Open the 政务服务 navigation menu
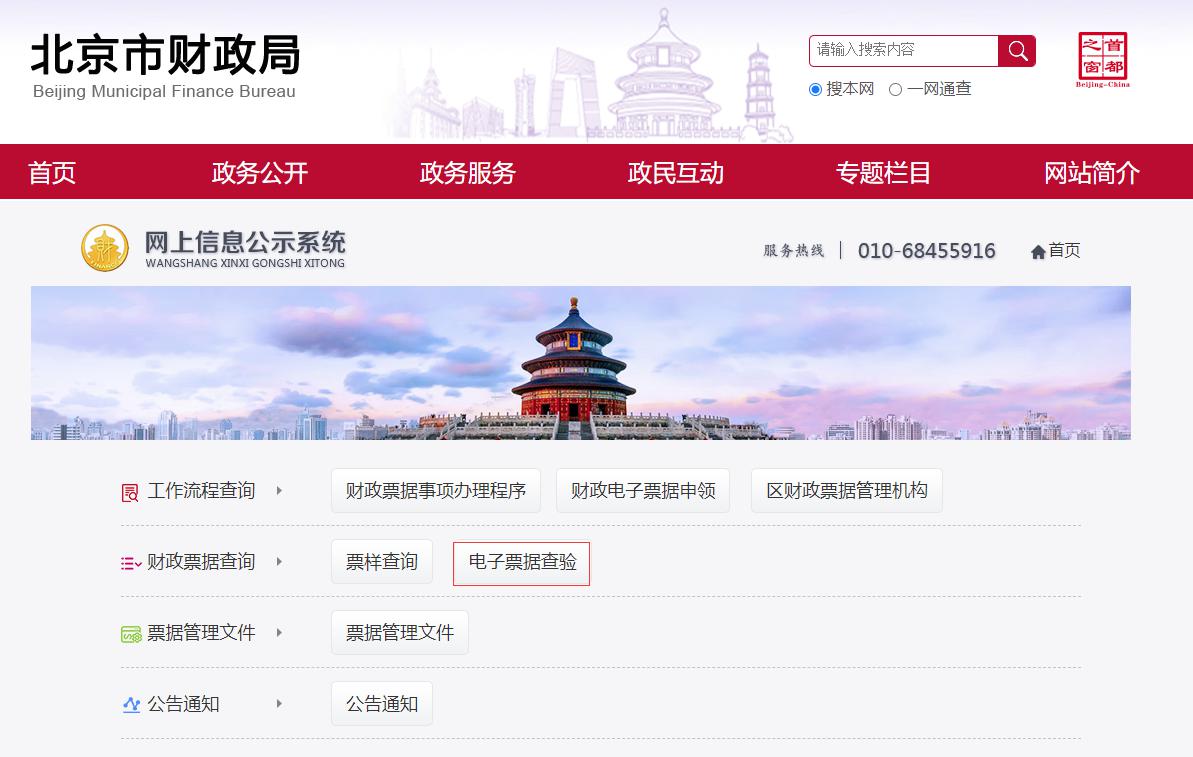Viewport: 1193px width, 757px height. pyautogui.click(x=467, y=173)
